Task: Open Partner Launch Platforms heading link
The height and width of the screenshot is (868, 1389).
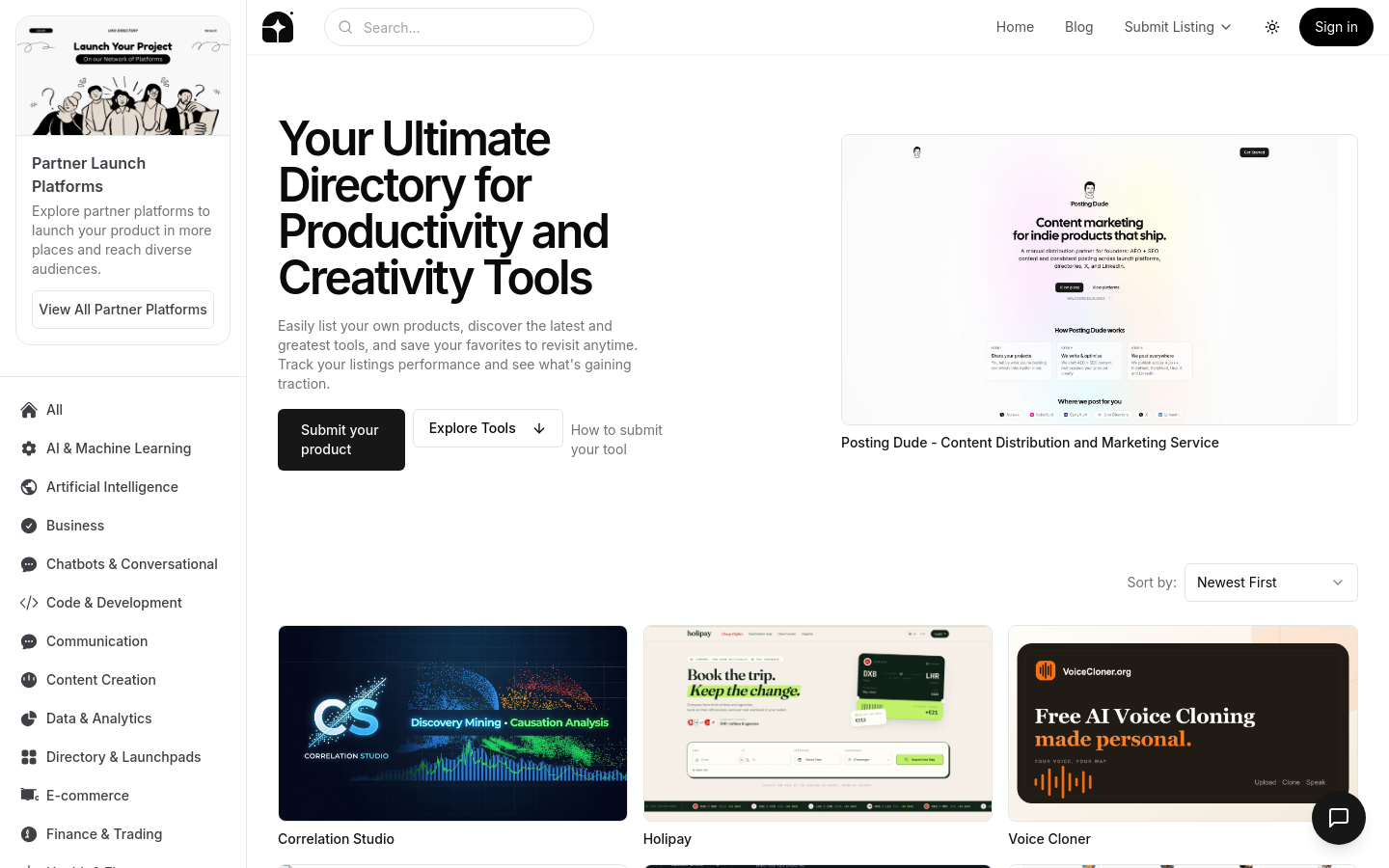Action: (89, 175)
